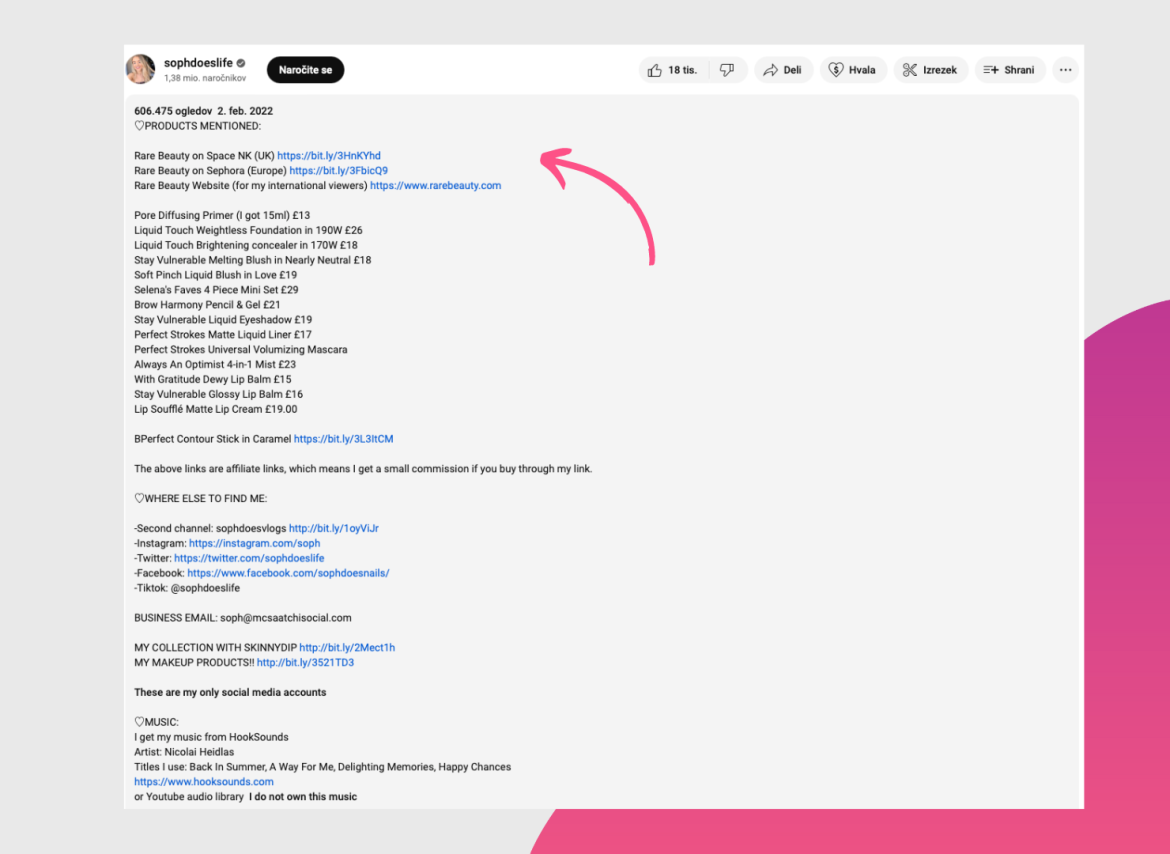The height and width of the screenshot is (854, 1170).
Task: Click the Artist: Nicolai Heidlas line
Action: click(x=184, y=753)
